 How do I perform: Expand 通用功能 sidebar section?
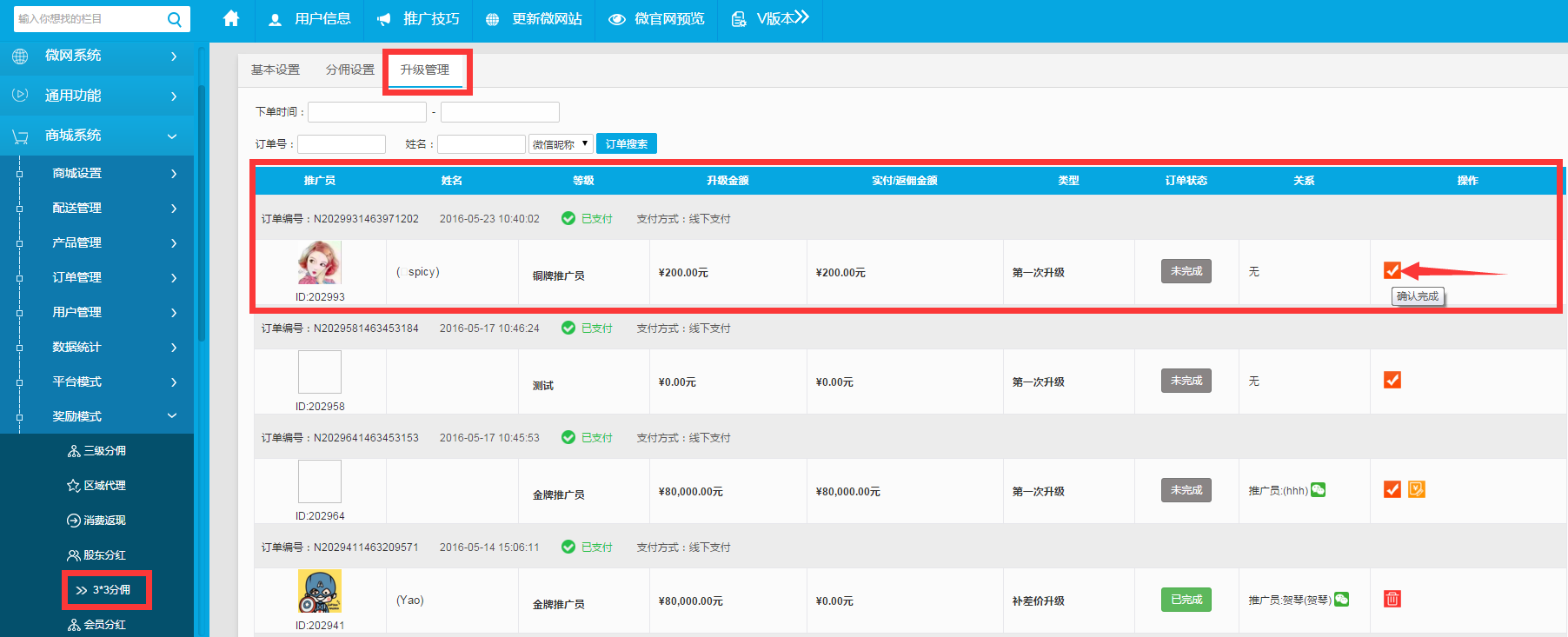pyautogui.click(x=96, y=96)
